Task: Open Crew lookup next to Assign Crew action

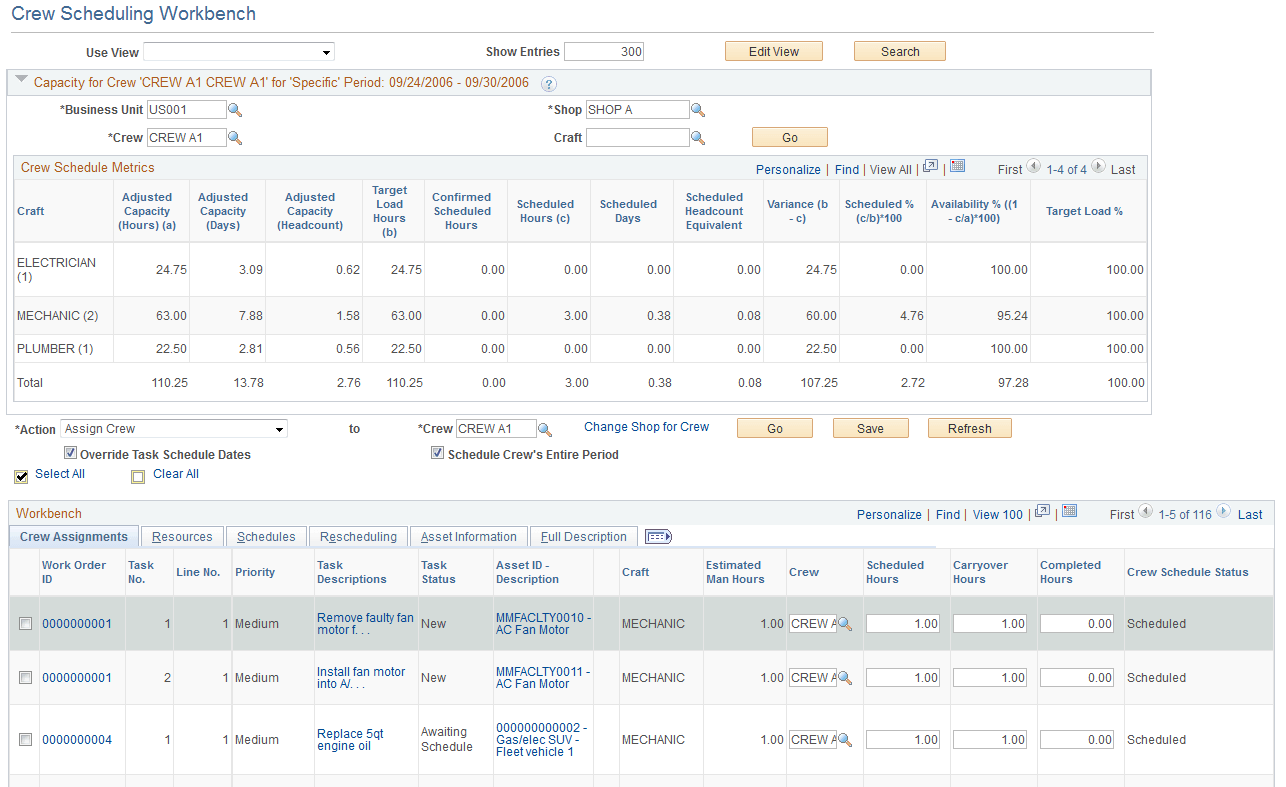Action: click(x=544, y=428)
